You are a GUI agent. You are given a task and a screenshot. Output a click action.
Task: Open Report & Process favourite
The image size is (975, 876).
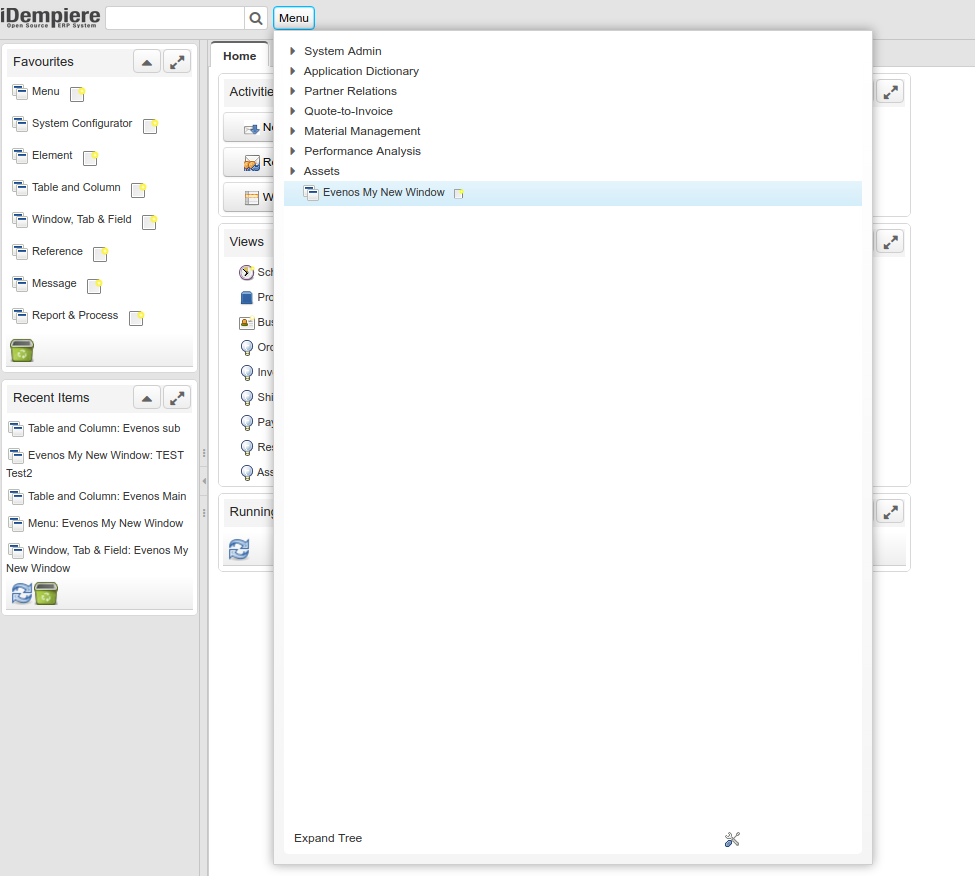(75, 315)
